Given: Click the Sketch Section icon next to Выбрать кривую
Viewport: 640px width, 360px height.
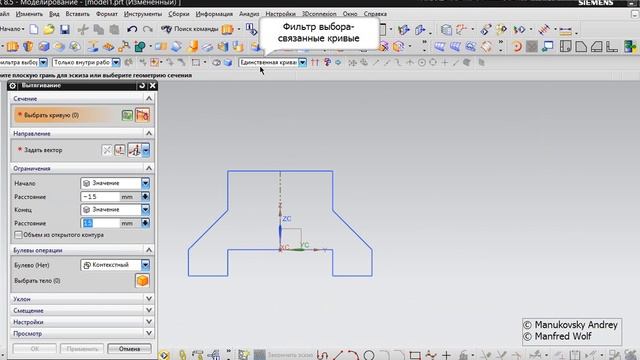Looking at the screenshot, I should (x=127, y=116).
